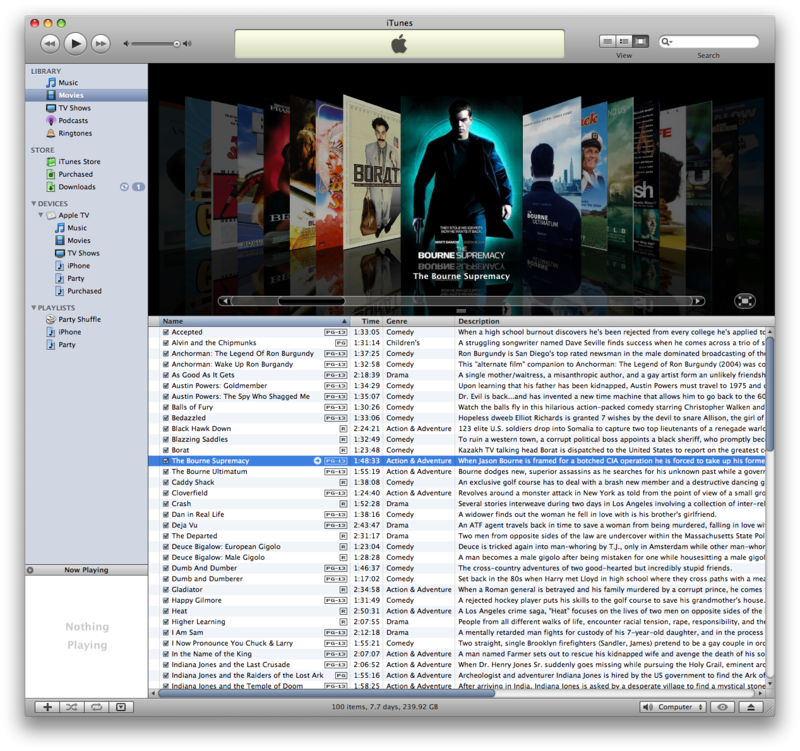Uncheck Alvin and the Chipmunks checkbox
800x751 pixels.
(x=166, y=343)
